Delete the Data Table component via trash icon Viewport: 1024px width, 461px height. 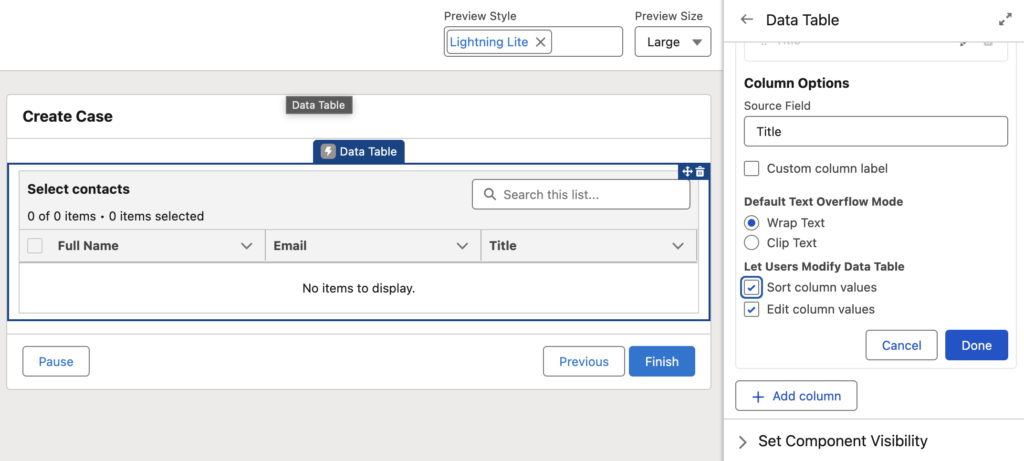coord(700,172)
